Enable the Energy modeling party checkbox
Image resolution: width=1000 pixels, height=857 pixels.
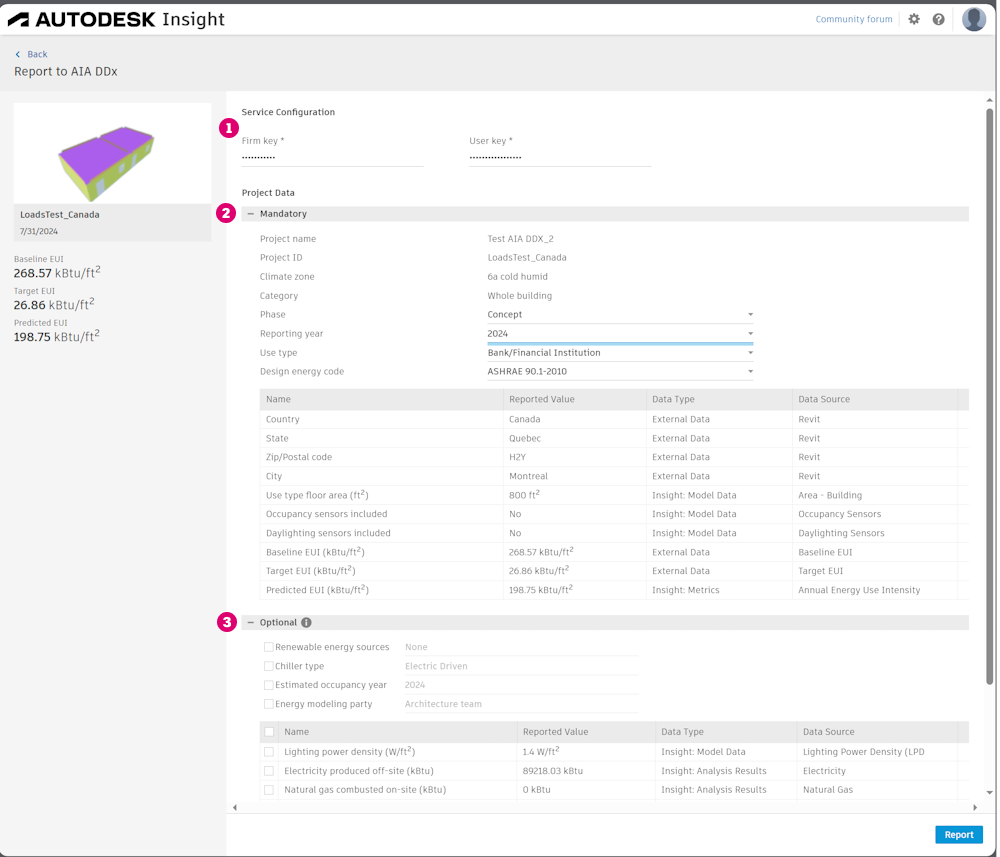(268, 704)
